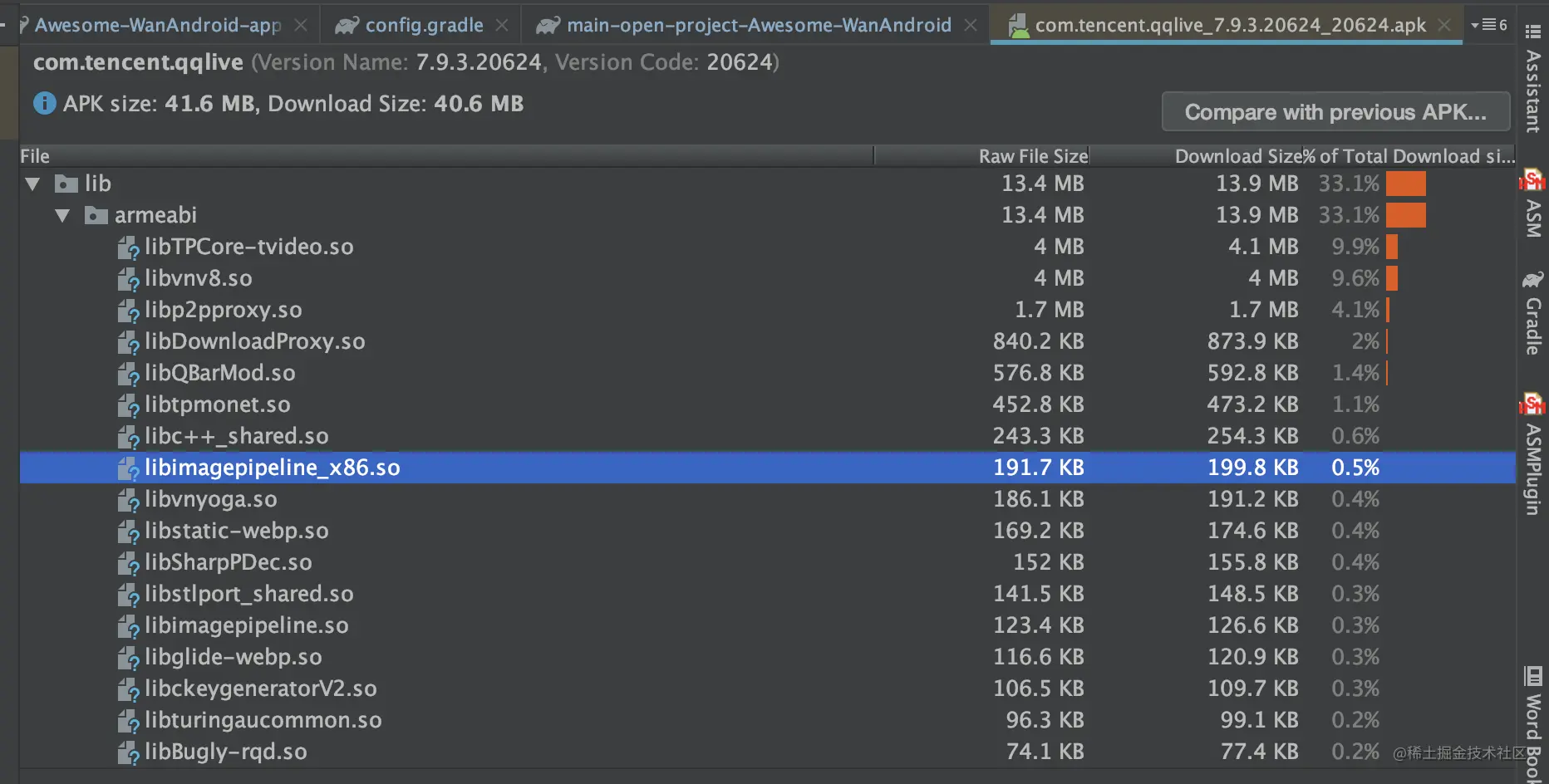Collapse the lib folder tree arrow
Image resolution: width=1549 pixels, height=784 pixels.
[x=33, y=184]
